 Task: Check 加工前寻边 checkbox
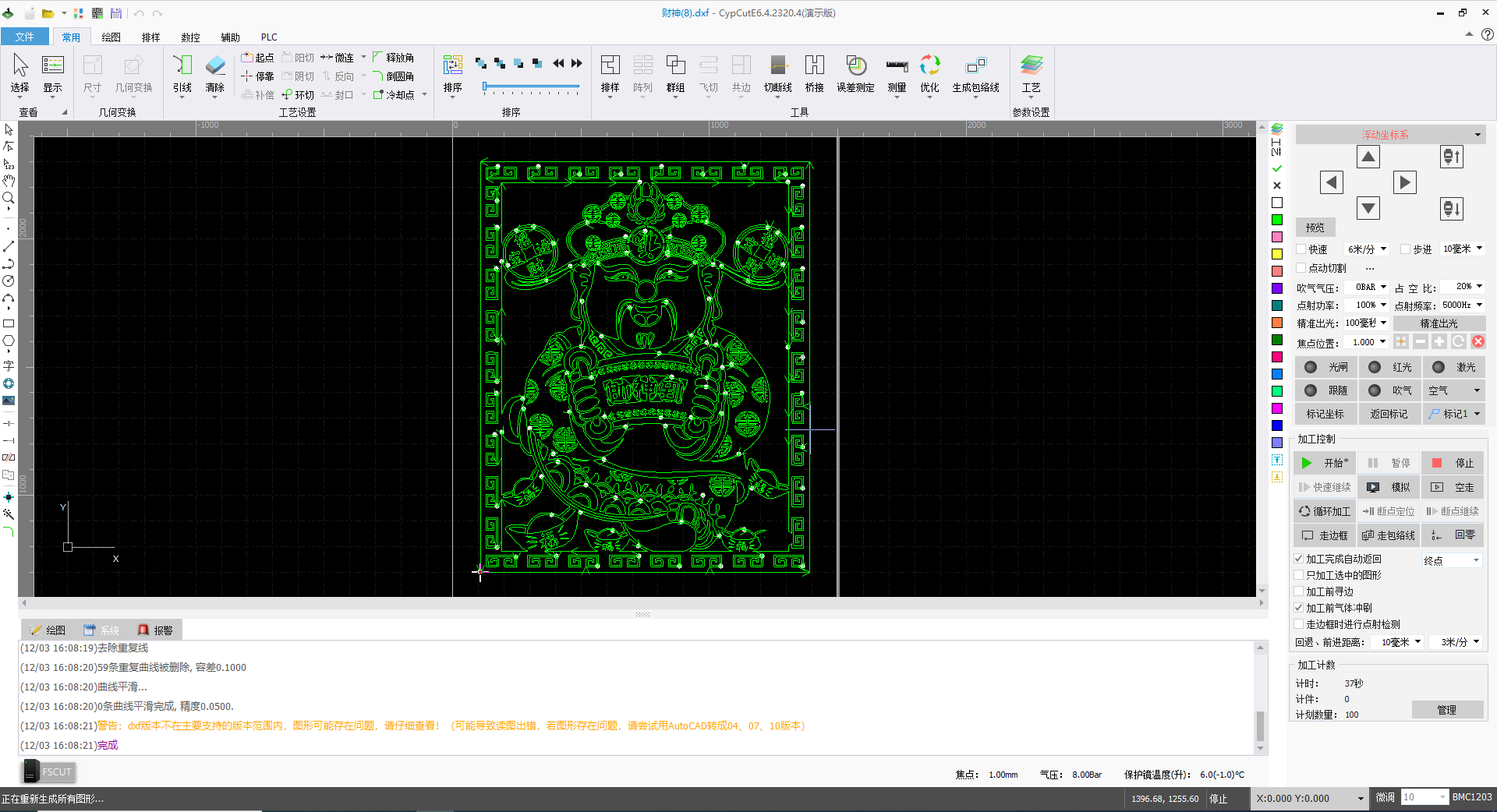[x=1299, y=591]
